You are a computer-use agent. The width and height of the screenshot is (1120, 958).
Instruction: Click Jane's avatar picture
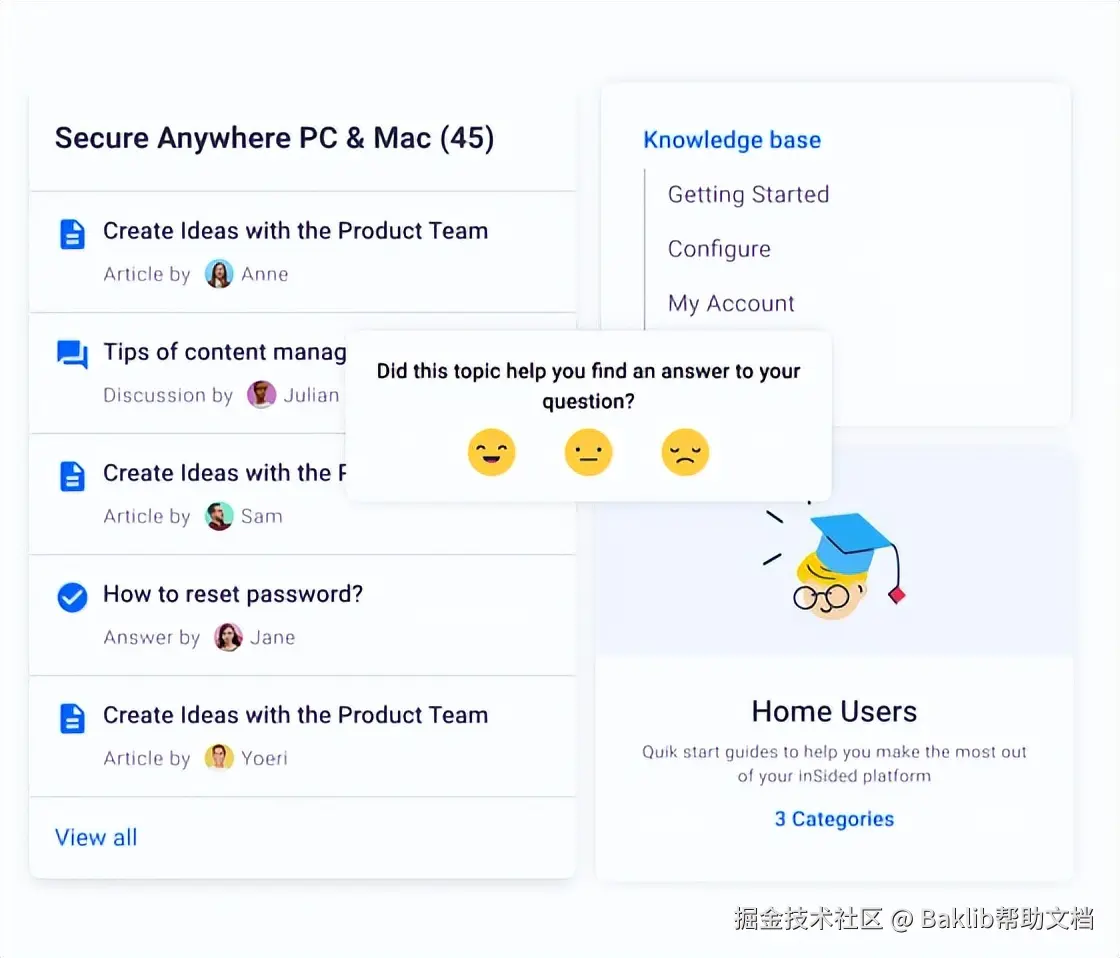pos(229,637)
